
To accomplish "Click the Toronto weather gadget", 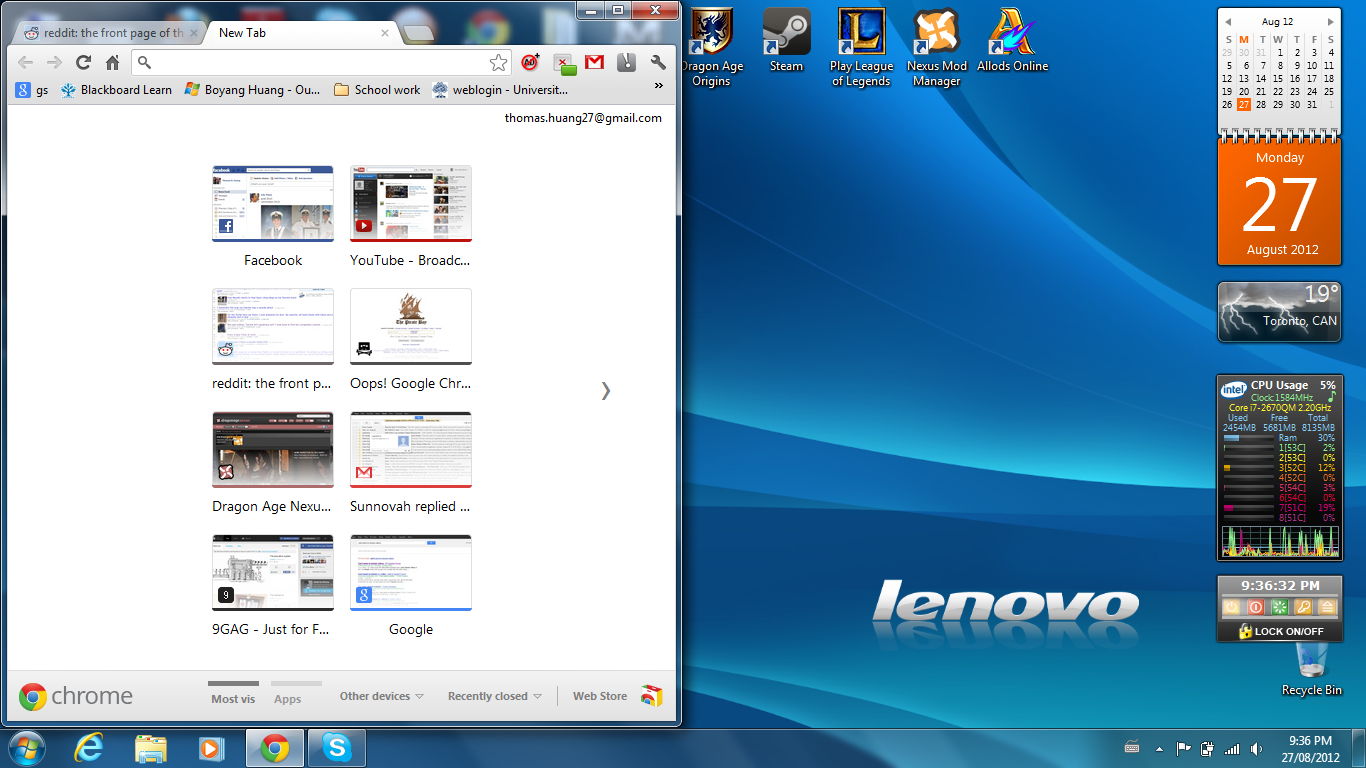I will coord(1280,312).
